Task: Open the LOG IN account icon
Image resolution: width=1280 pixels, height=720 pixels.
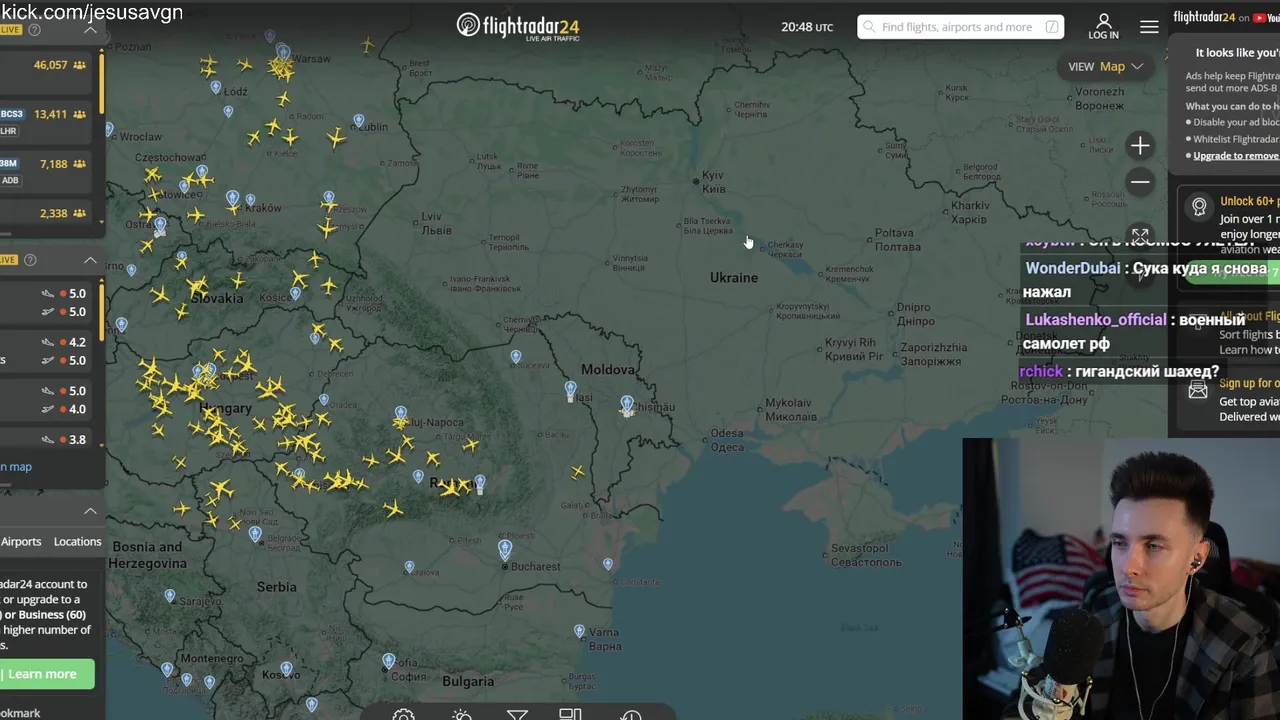Action: (1103, 26)
